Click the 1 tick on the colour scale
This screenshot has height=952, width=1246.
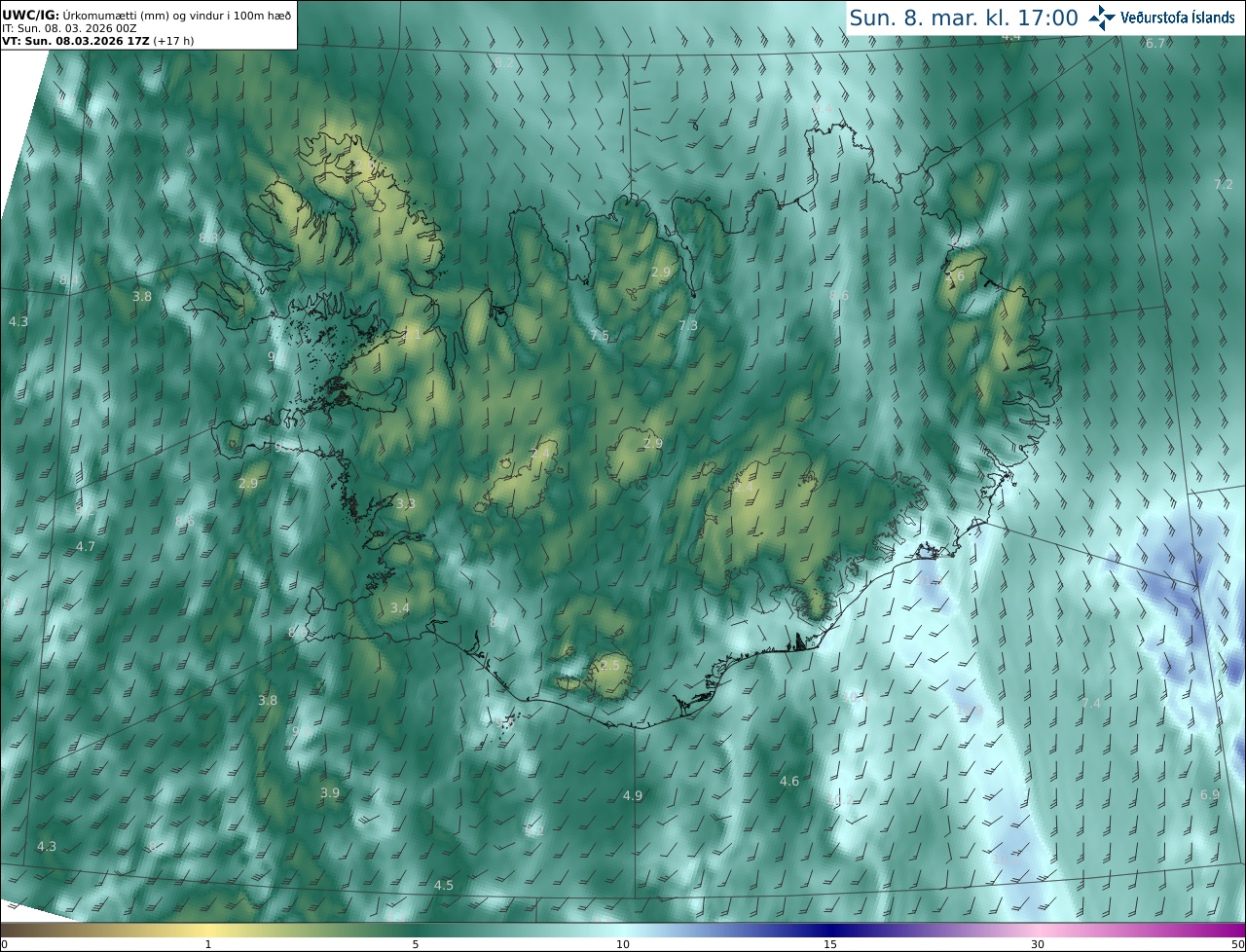pos(208,945)
